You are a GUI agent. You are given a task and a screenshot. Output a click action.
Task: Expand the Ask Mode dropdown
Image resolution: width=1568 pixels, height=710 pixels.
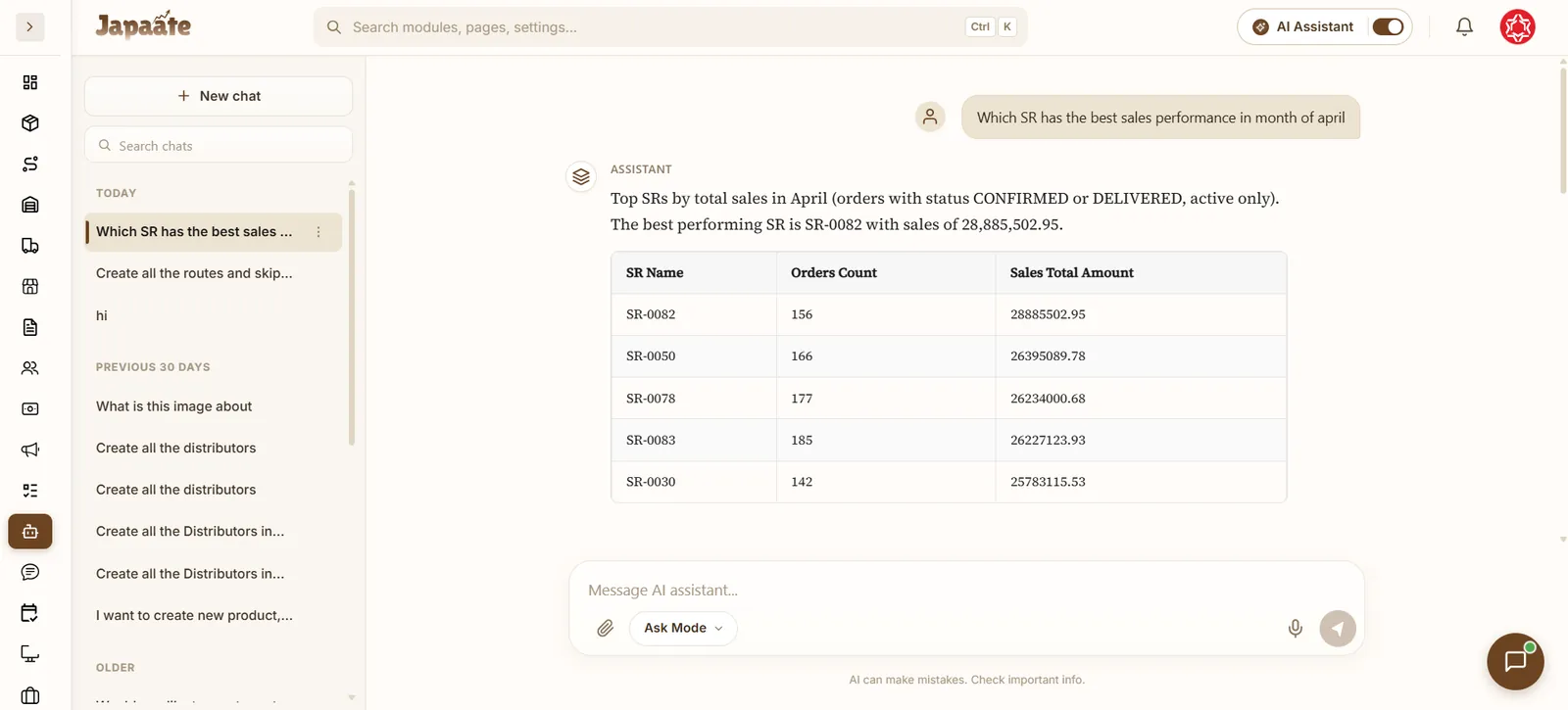(x=683, y=628)
